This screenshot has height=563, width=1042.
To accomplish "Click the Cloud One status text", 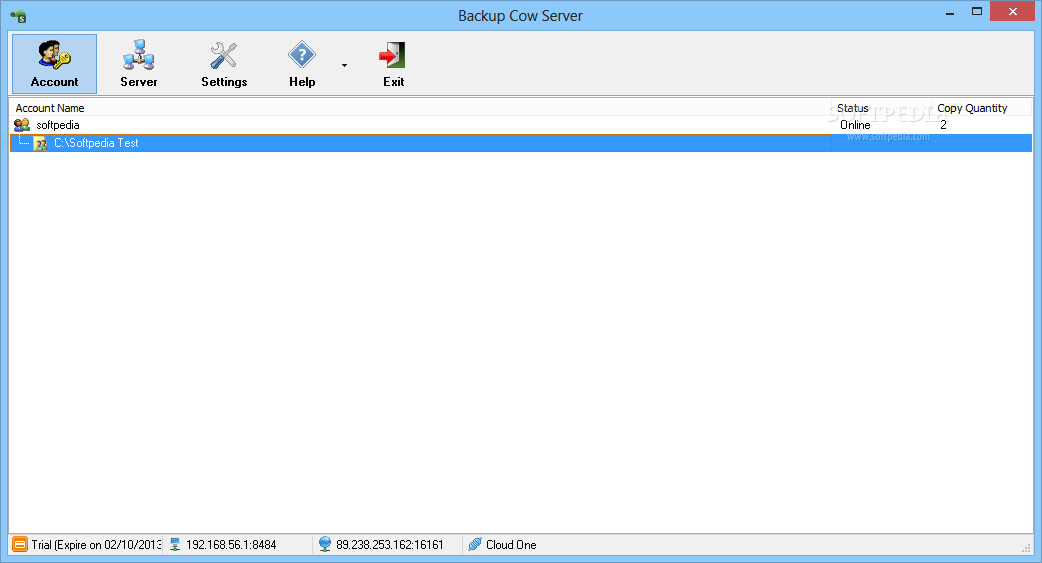I will click(511, 544).
